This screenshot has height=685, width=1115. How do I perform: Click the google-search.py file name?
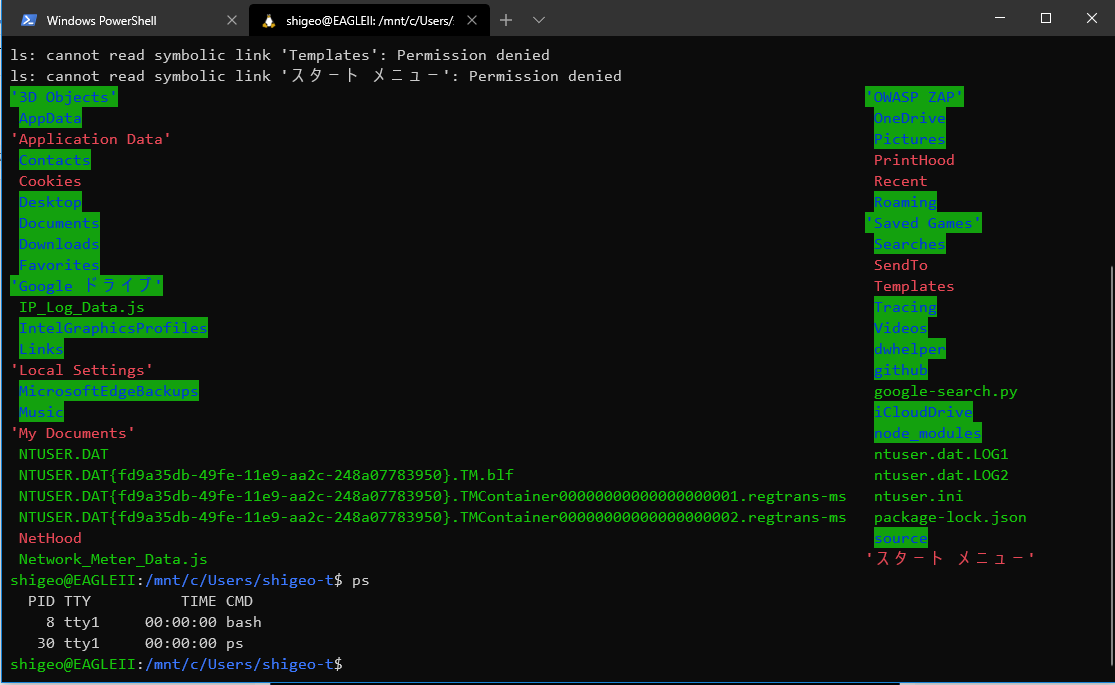coord(946,391)
